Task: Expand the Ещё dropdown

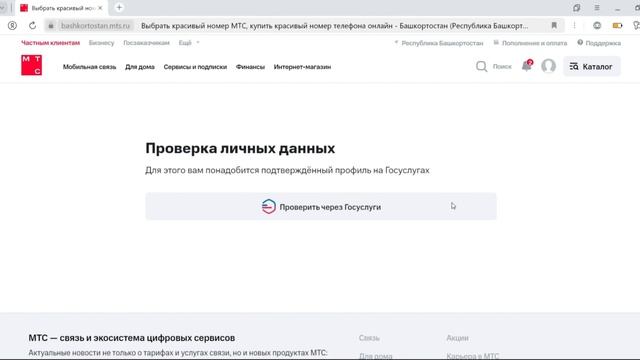Action: tap(189, 43)
